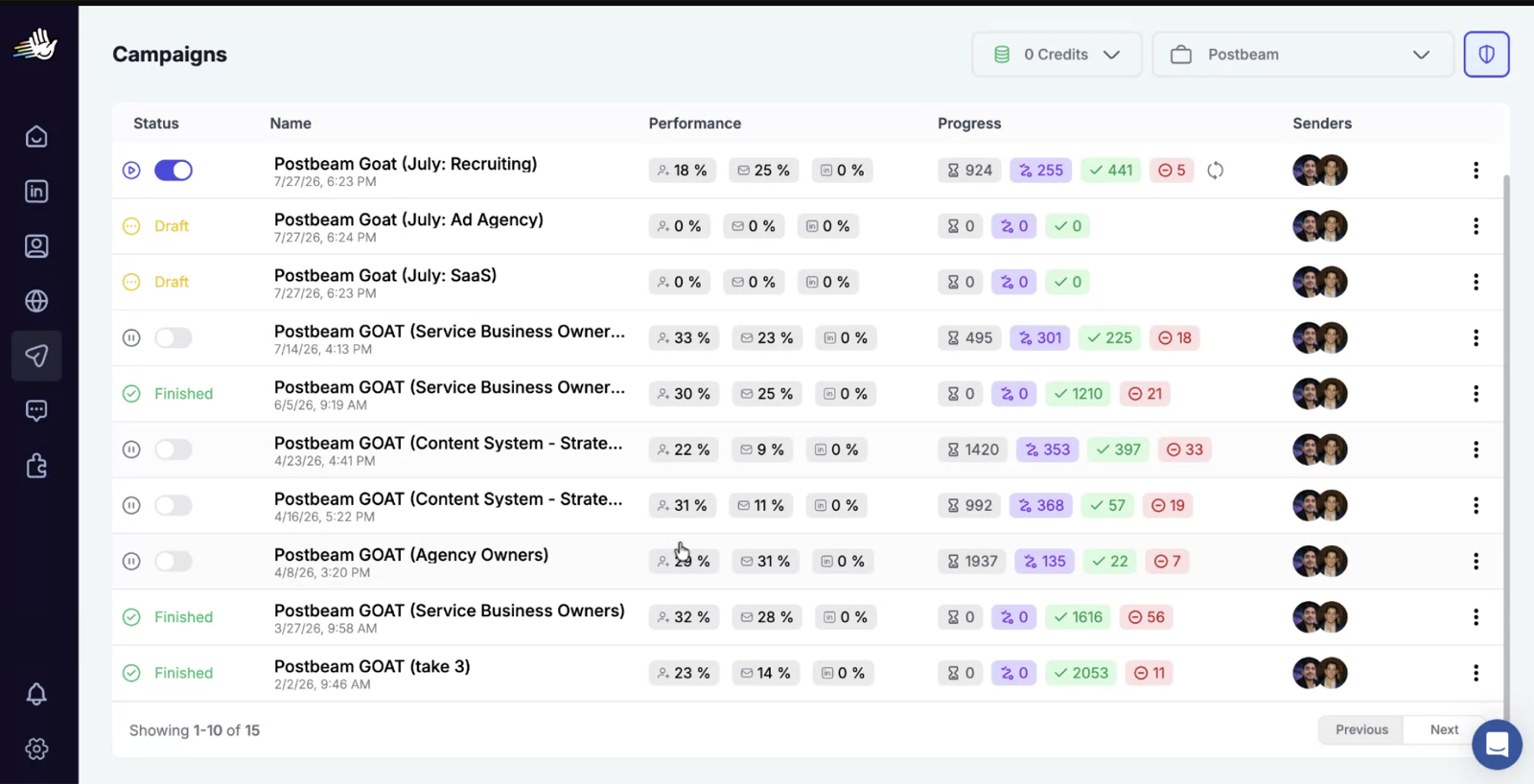This screenshot has height=784, width=1534.
Task: Click the 1937 pending badge on Agency Owners
Action: click(x=972, y=562)
